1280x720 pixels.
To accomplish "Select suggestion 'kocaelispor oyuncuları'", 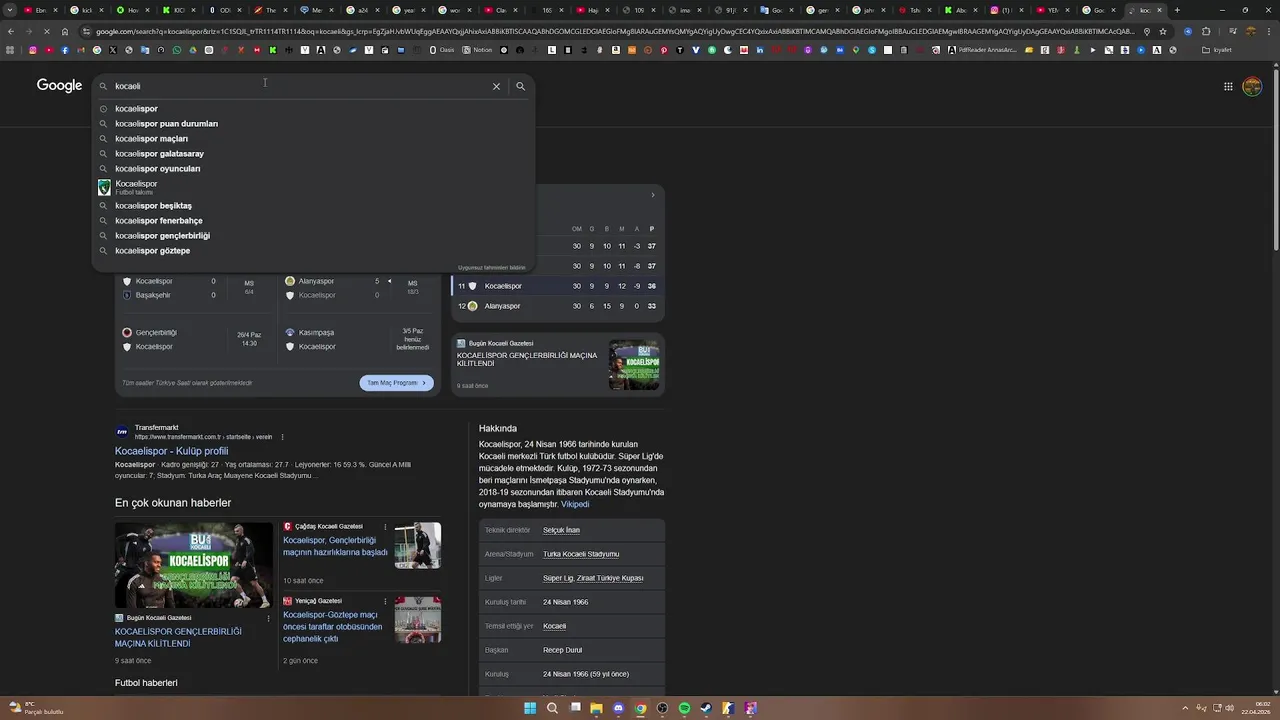I will pyautogui.click(x=313, y=169).
